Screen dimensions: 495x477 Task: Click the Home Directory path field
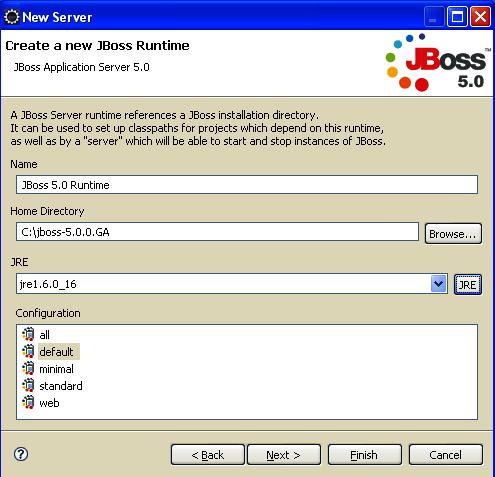click(217, 232)
